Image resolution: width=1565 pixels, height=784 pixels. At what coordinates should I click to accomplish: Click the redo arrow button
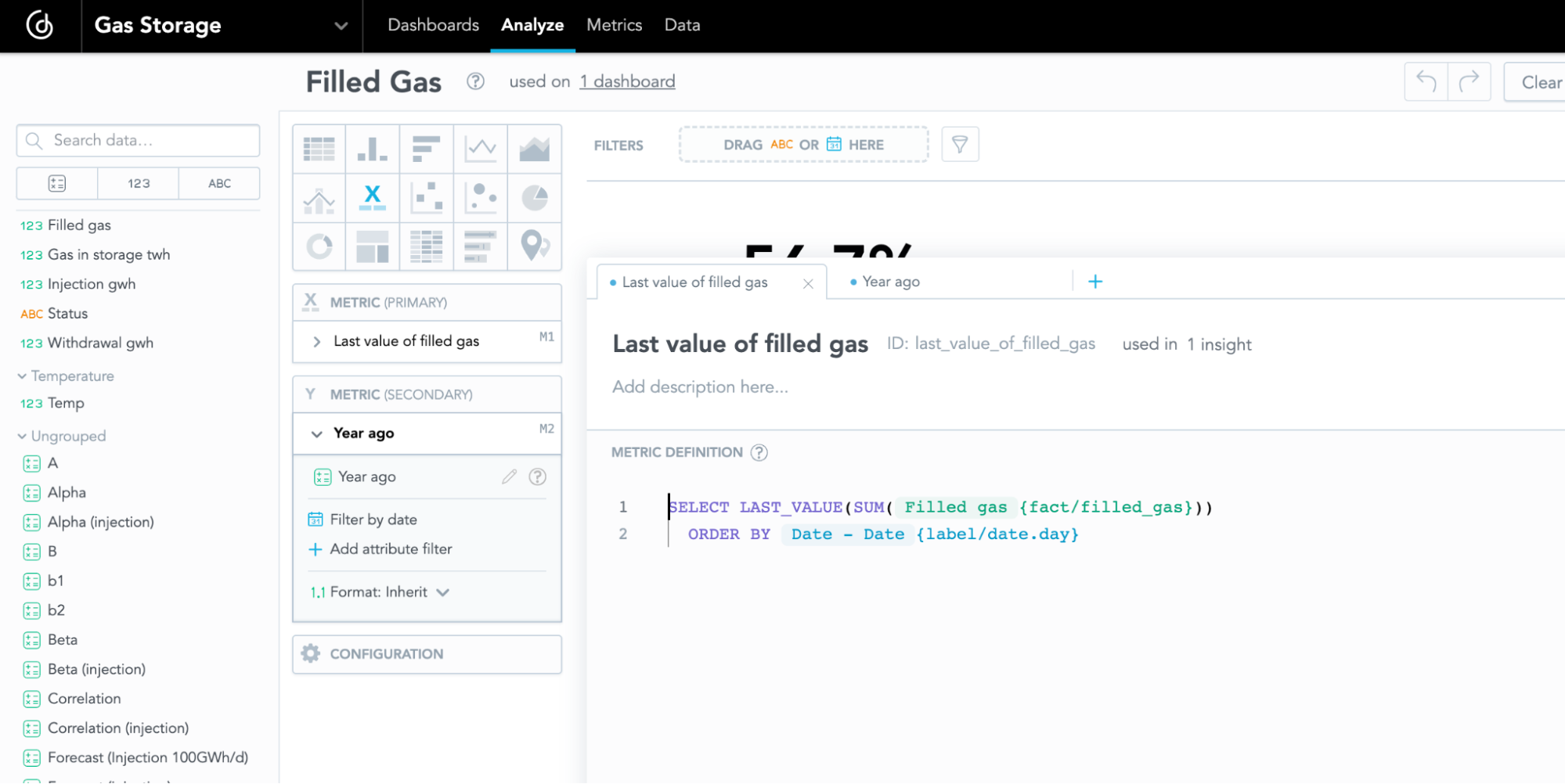point(1469,82)
